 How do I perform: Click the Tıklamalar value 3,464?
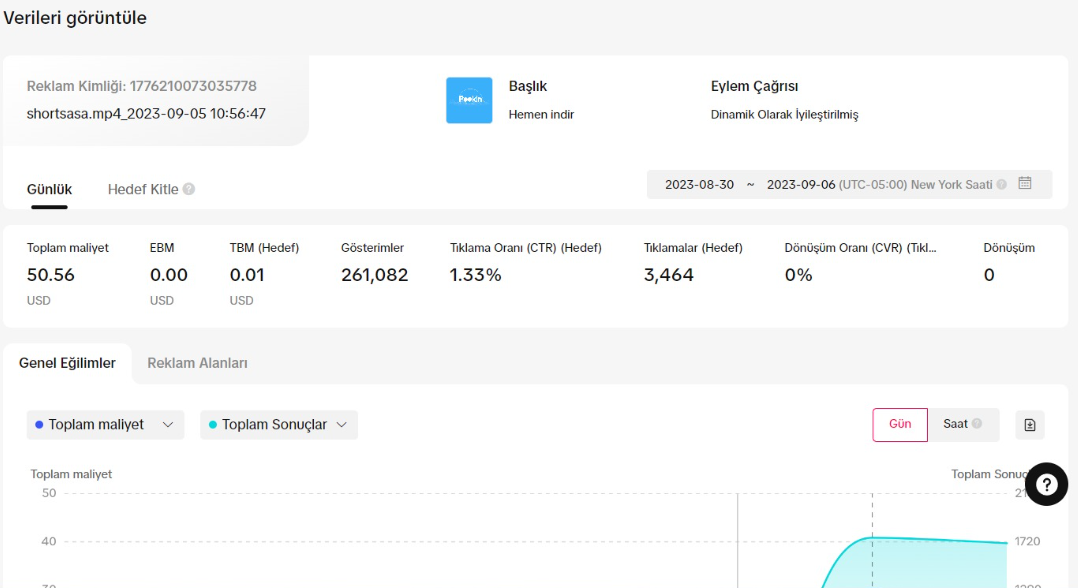coord(669,274)
